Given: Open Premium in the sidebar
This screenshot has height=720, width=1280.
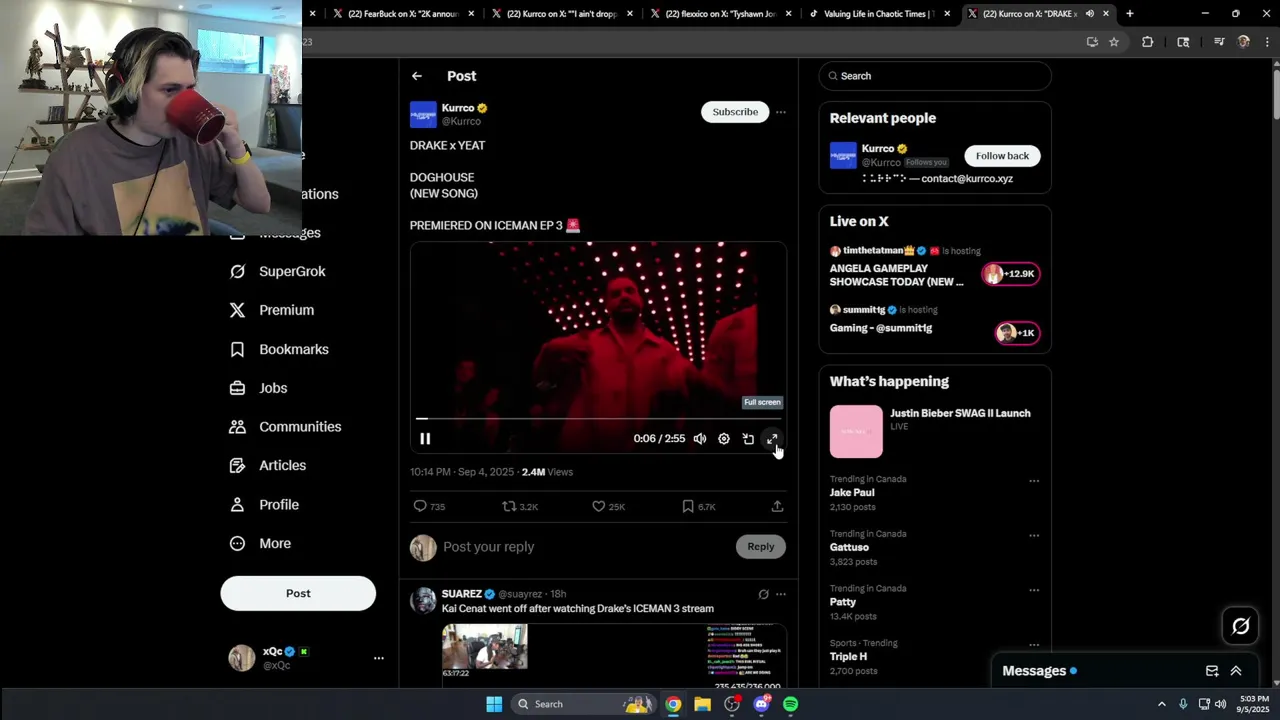Looking at the screenshot, I should click(272, 310).
